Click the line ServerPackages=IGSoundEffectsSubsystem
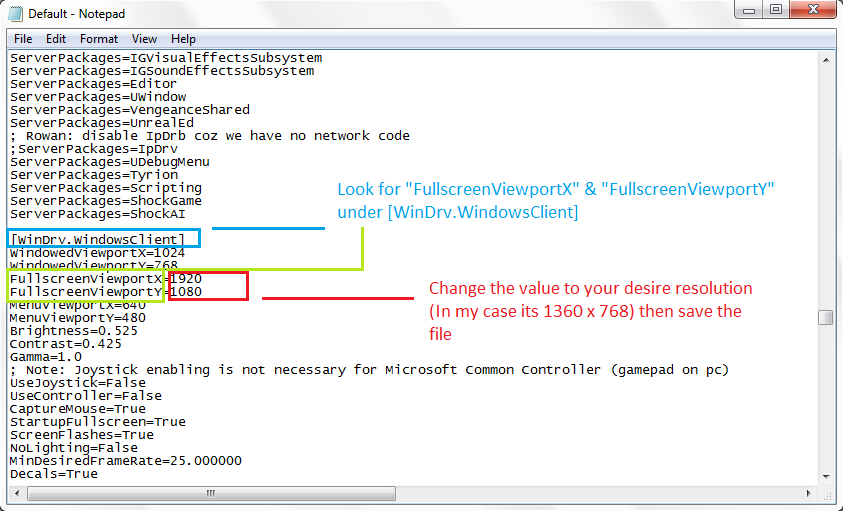Image resolution: width=843 pixels, height=511 pixels. tap(162, 71)
